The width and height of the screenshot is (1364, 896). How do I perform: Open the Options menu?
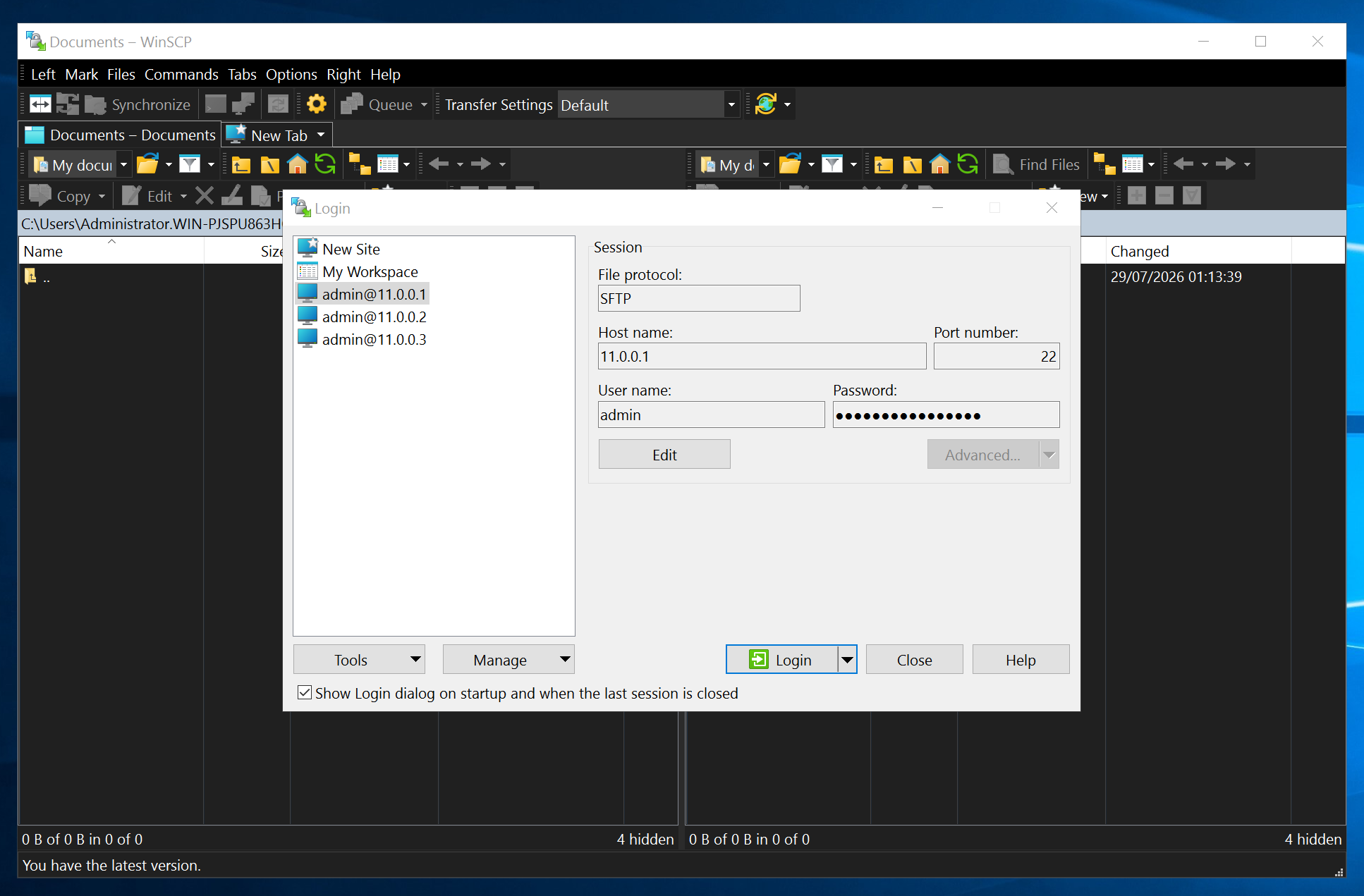[291, 74]
